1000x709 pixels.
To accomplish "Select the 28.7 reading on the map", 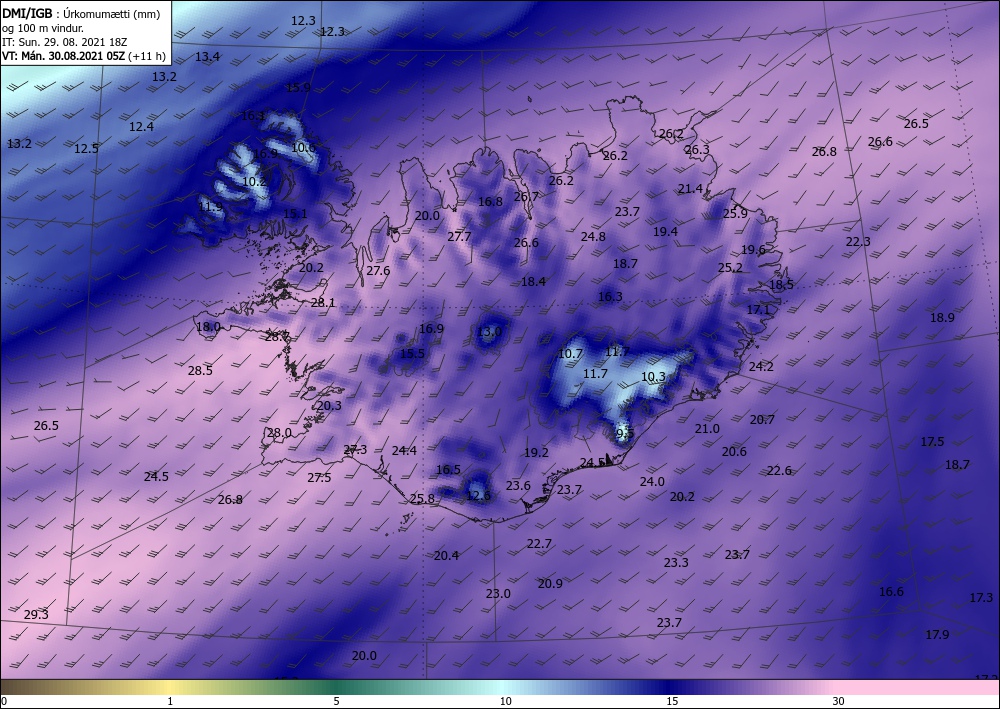I will [x=277, y=337].
